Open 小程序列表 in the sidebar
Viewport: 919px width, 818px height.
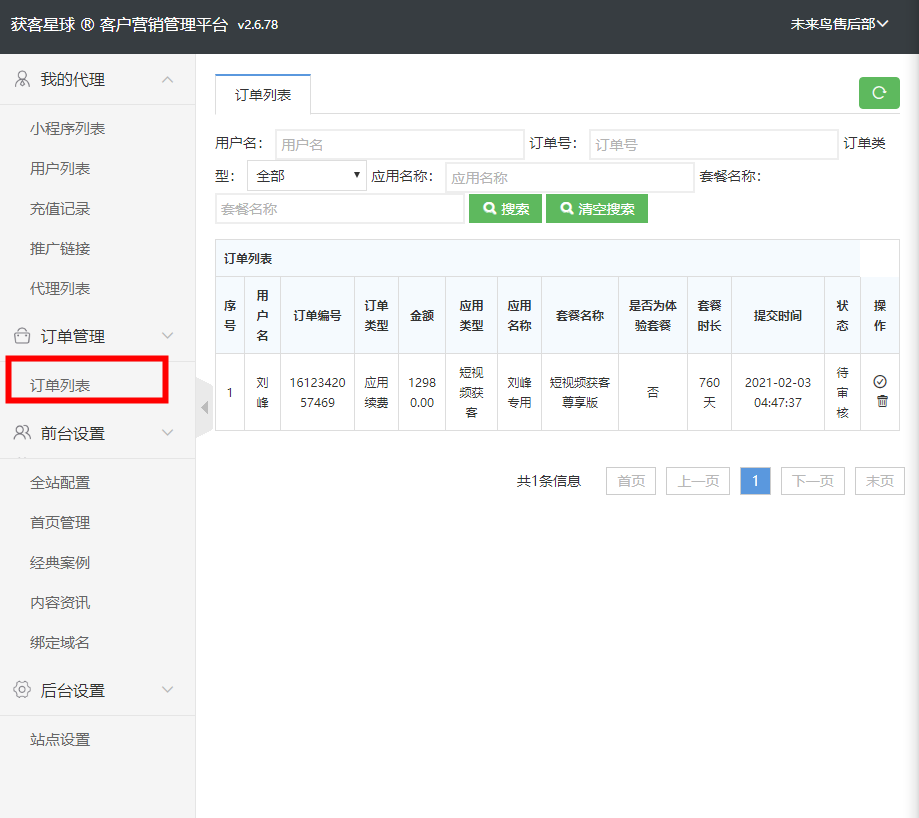tap(67, 128)
